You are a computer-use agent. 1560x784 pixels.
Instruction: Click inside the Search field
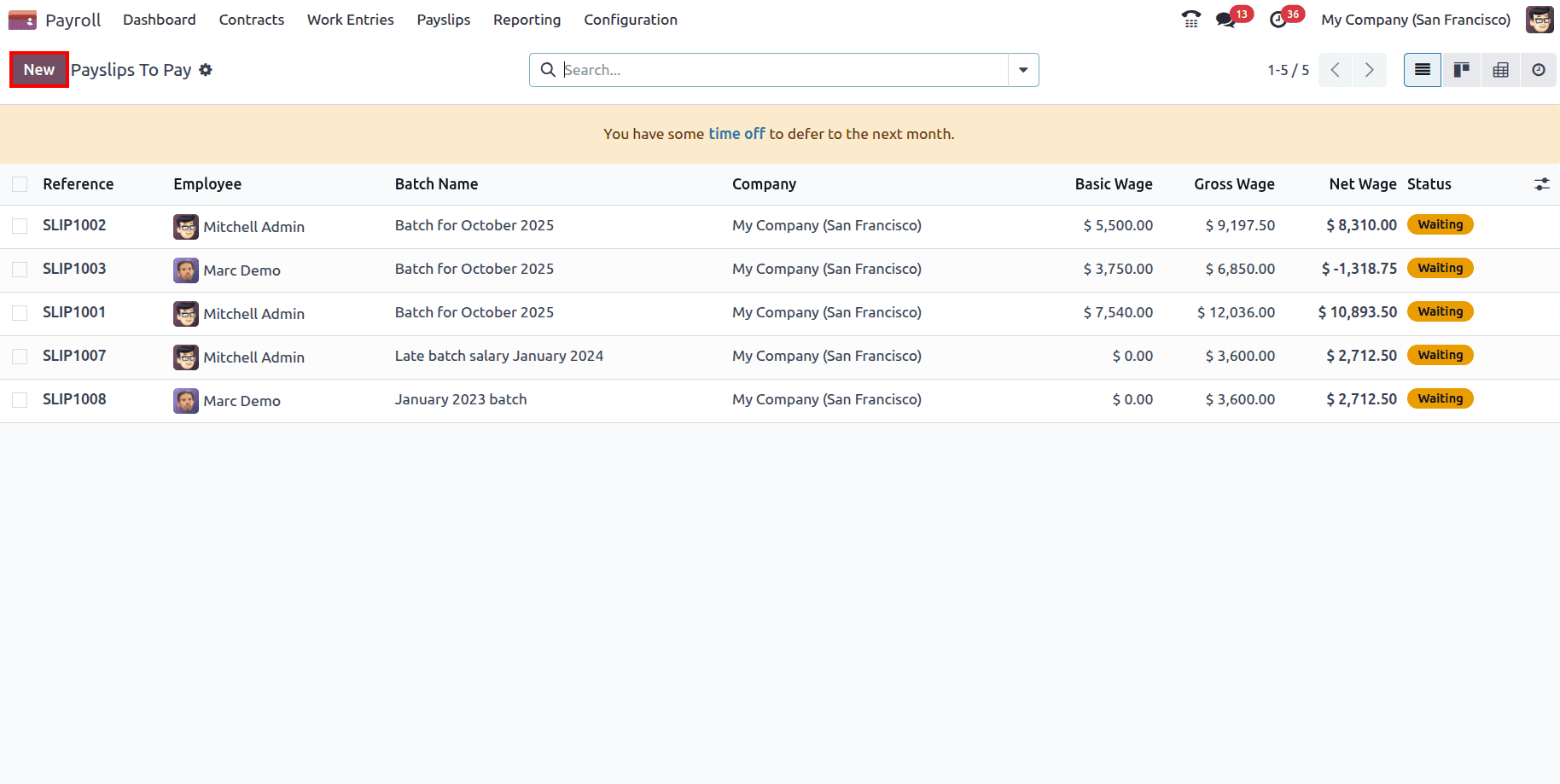[x=768, y=70]
